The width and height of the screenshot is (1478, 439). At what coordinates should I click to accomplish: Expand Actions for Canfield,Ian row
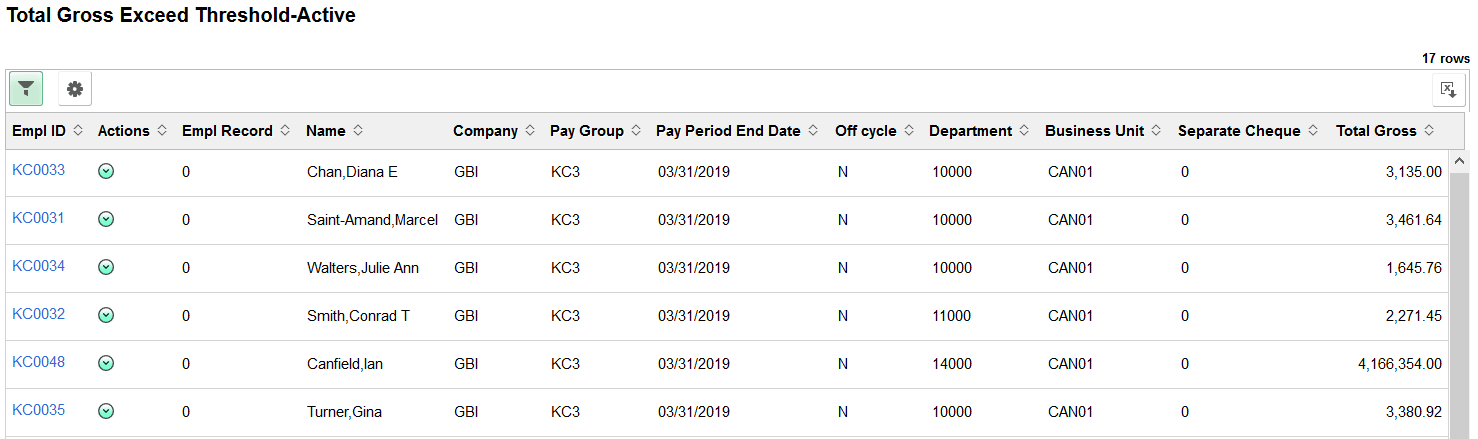click(106, 363)
